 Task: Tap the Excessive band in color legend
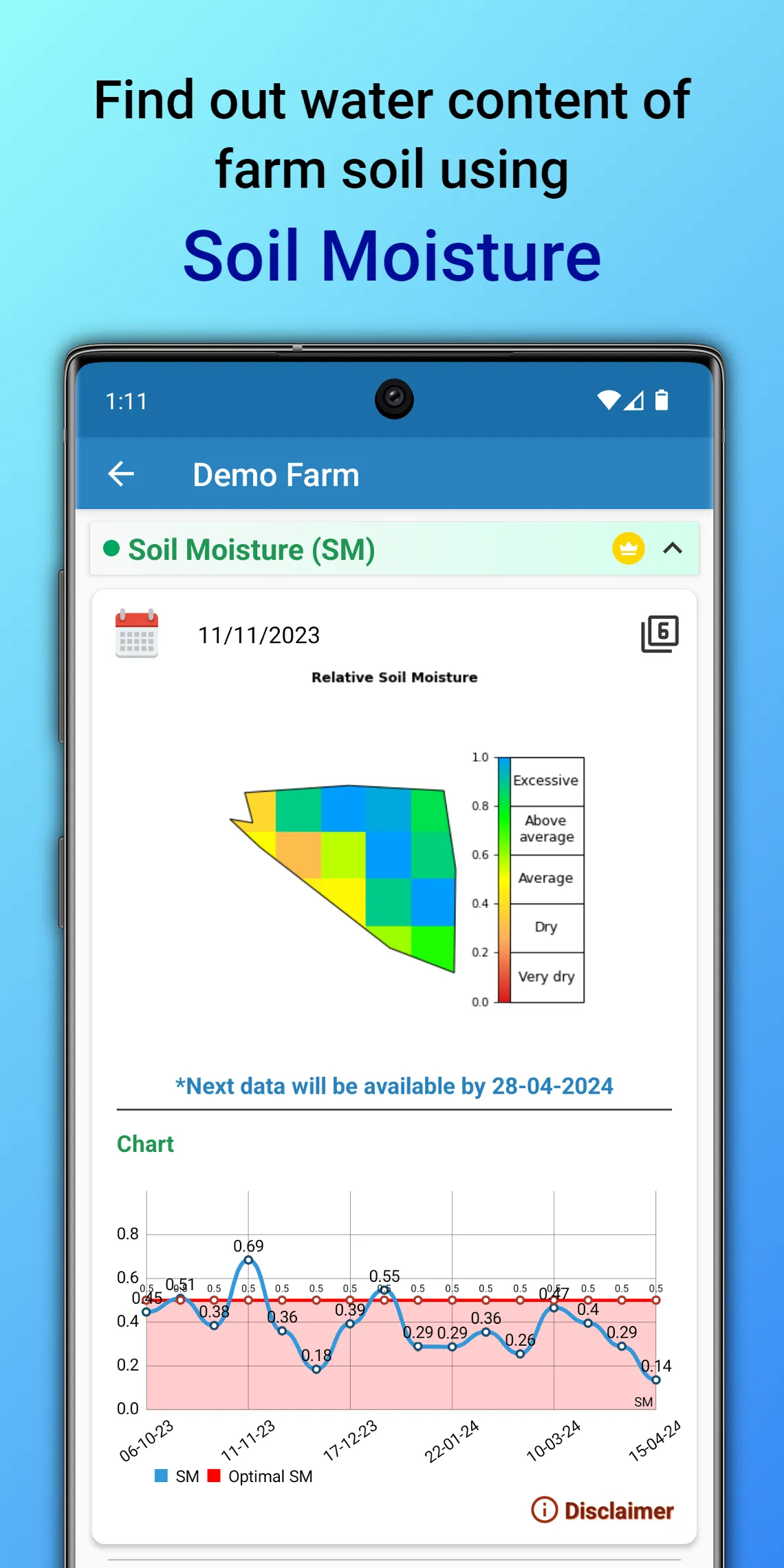pos(547,781)
